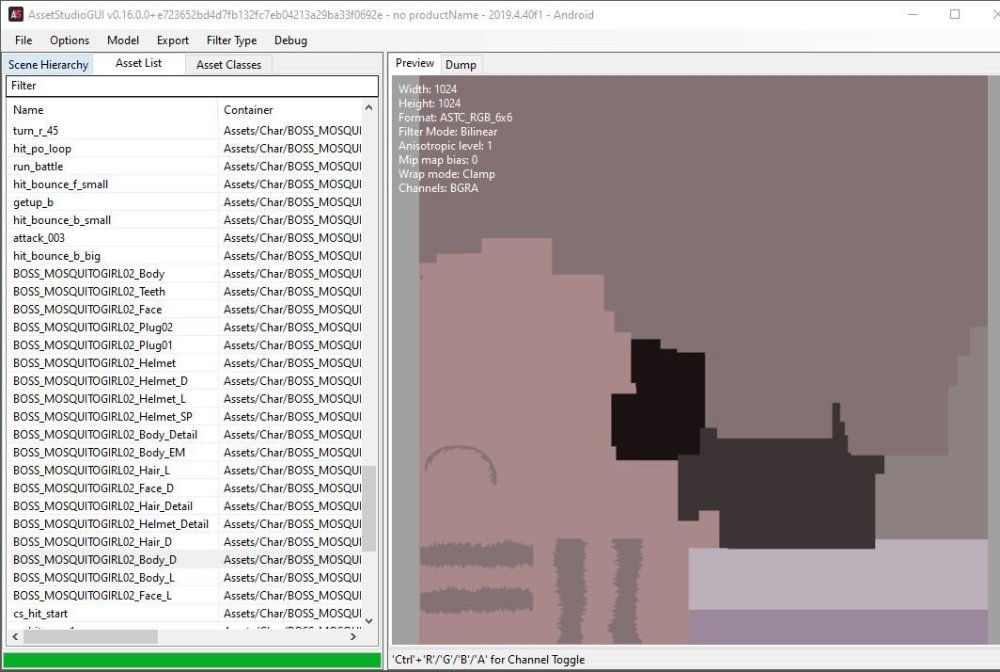Click the down arrow on the asset list scrollbar
The height and width of the screenshot is (672, 1000).
(x=368, y=619)
